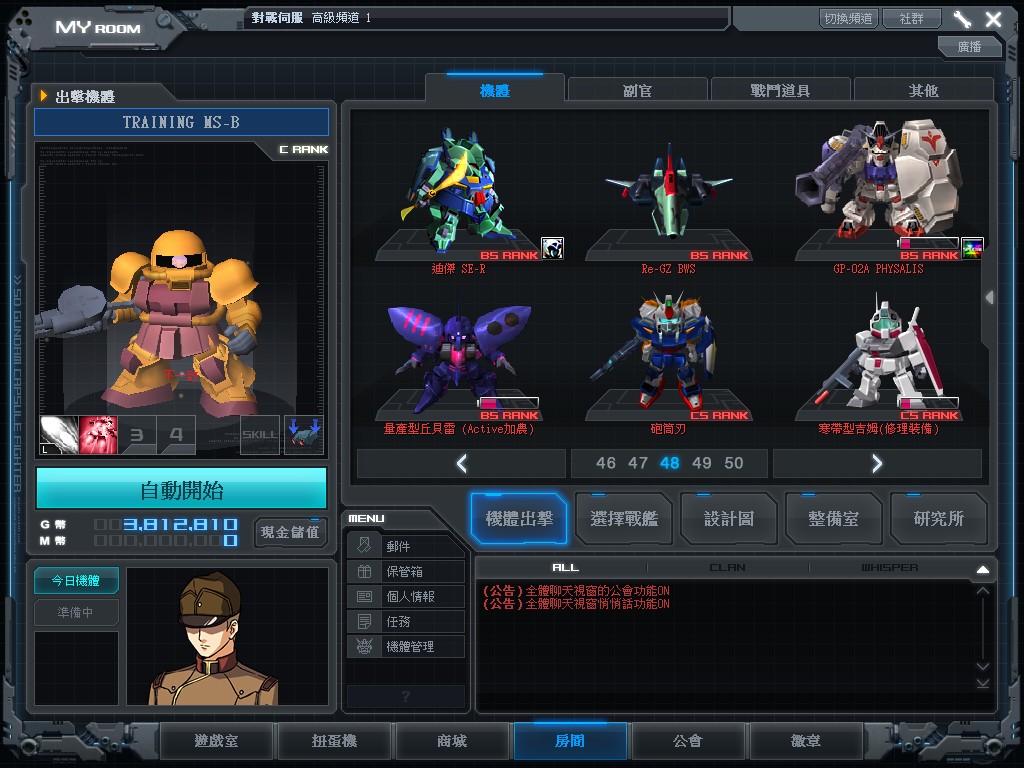Select page 47 of unit list
This screenshot has height=768, width=1024.
pos(637,463)
